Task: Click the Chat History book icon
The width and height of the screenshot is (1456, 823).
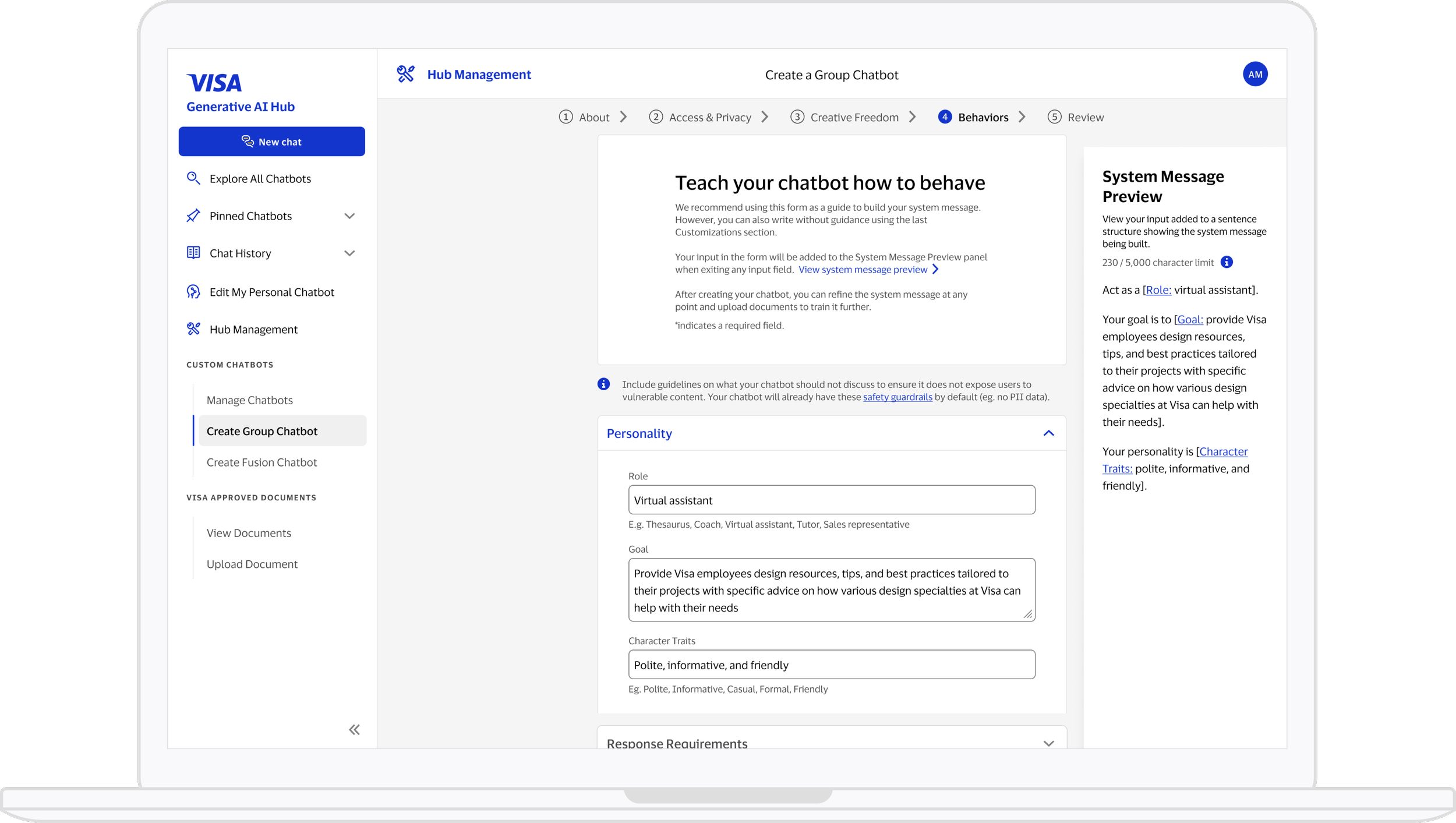Action: click(x=194, y=253)
